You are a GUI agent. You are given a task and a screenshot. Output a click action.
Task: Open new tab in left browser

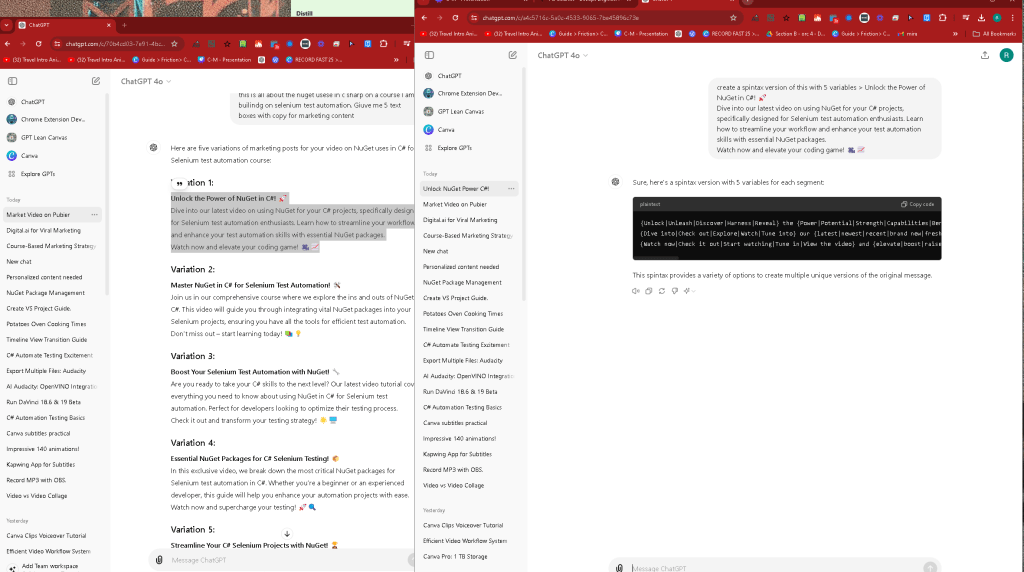click(124, 25)
